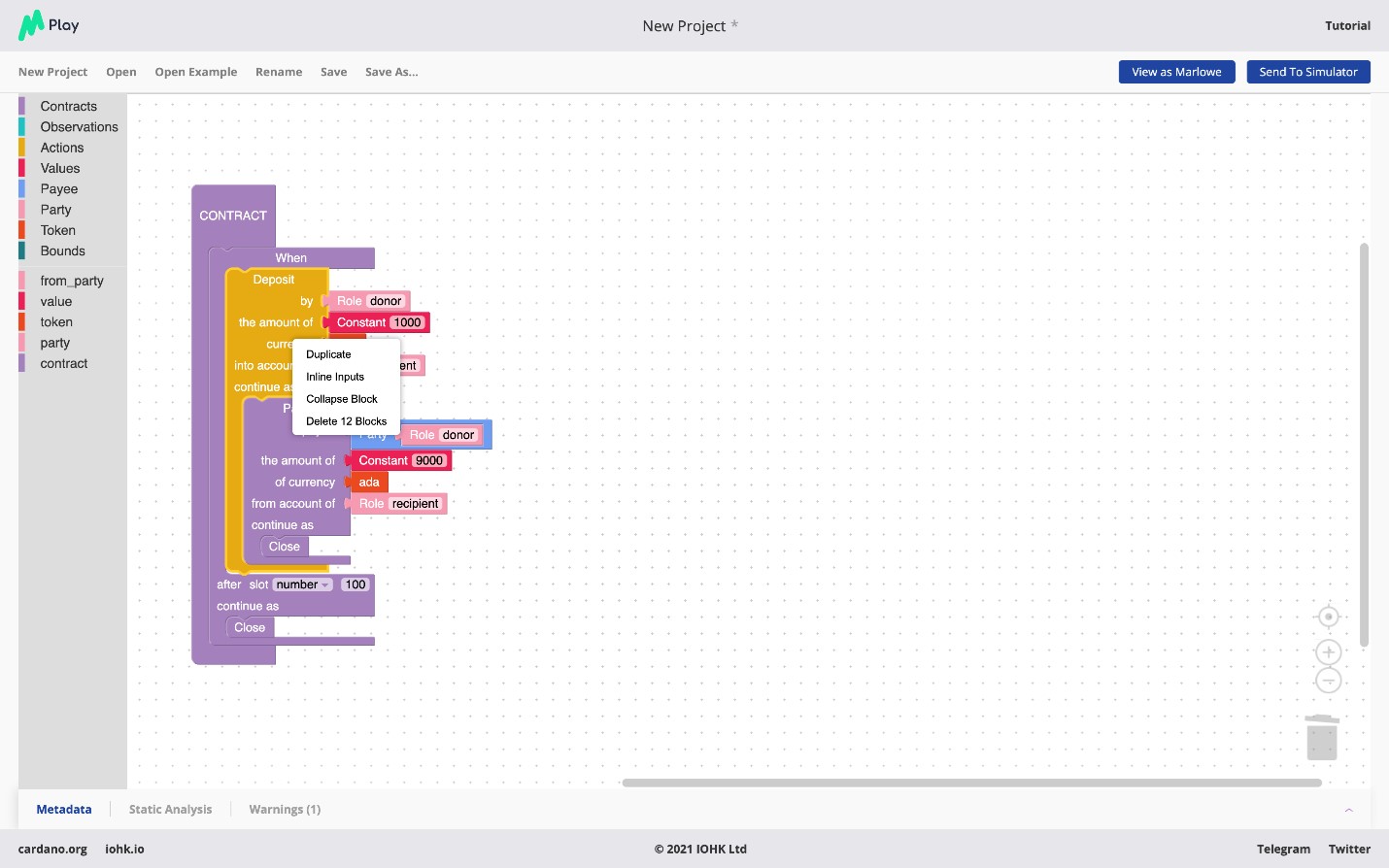Select from_party in the toolbox

(72, 281)
